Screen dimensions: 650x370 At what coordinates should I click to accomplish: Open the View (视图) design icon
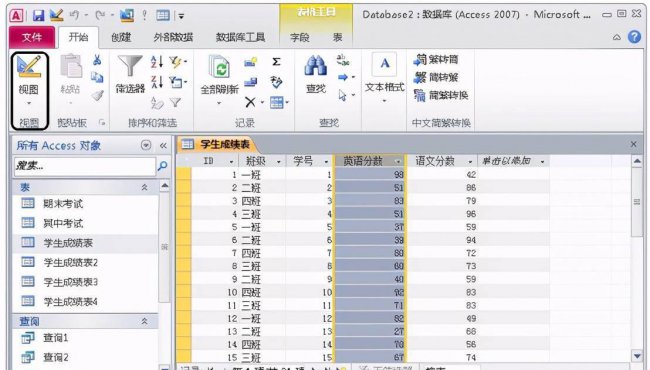pos(29,67)
